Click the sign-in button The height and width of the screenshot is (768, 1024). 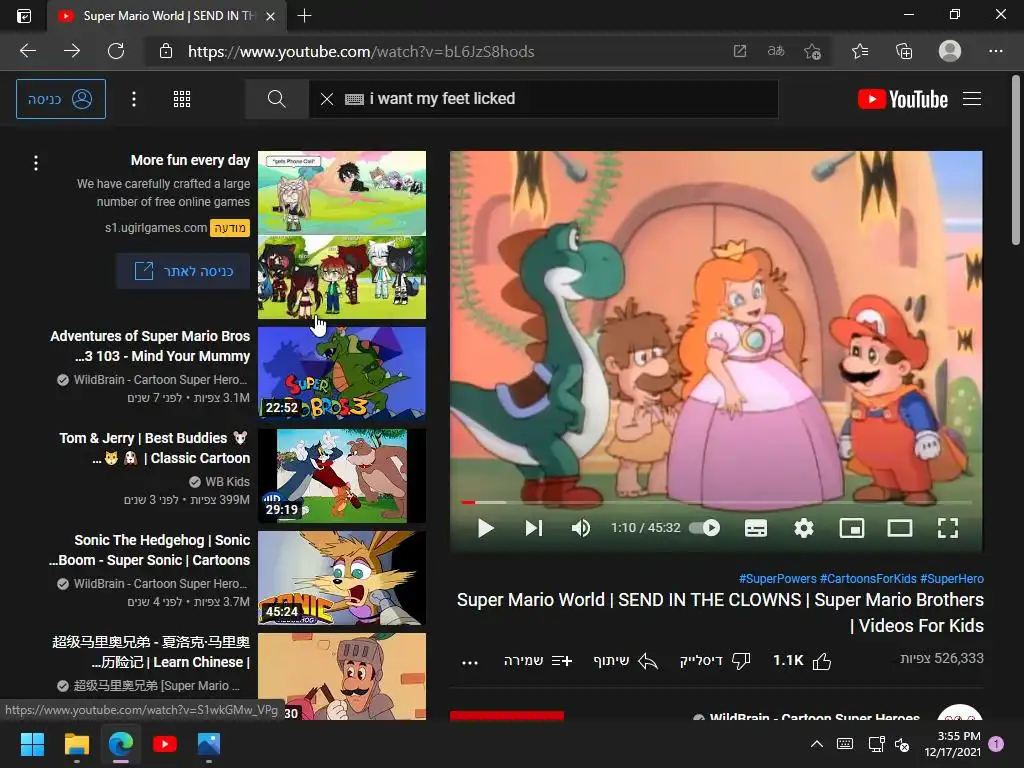pos(61,99)
